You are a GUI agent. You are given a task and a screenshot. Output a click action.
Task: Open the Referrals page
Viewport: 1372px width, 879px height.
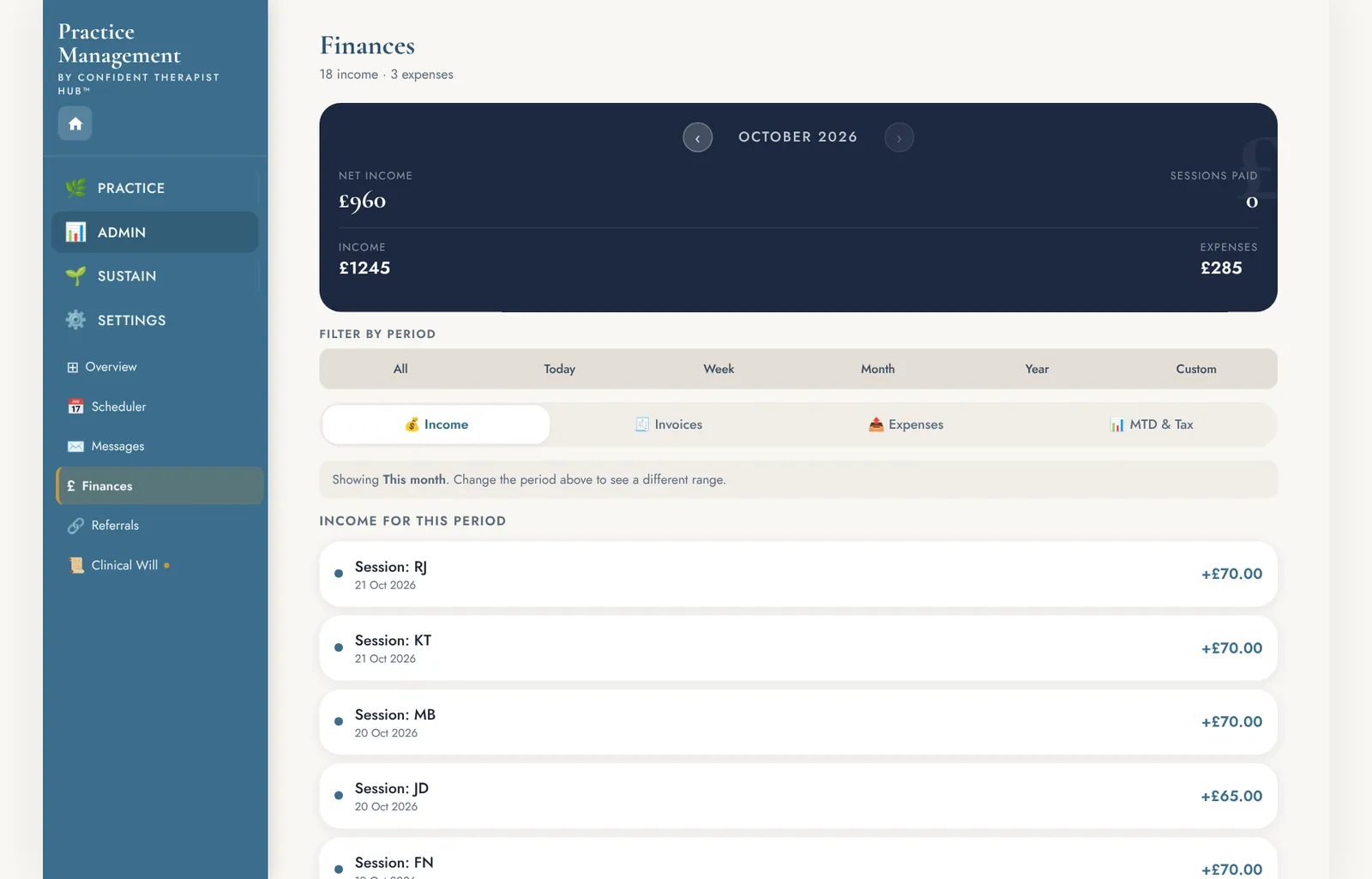[159, 525]
